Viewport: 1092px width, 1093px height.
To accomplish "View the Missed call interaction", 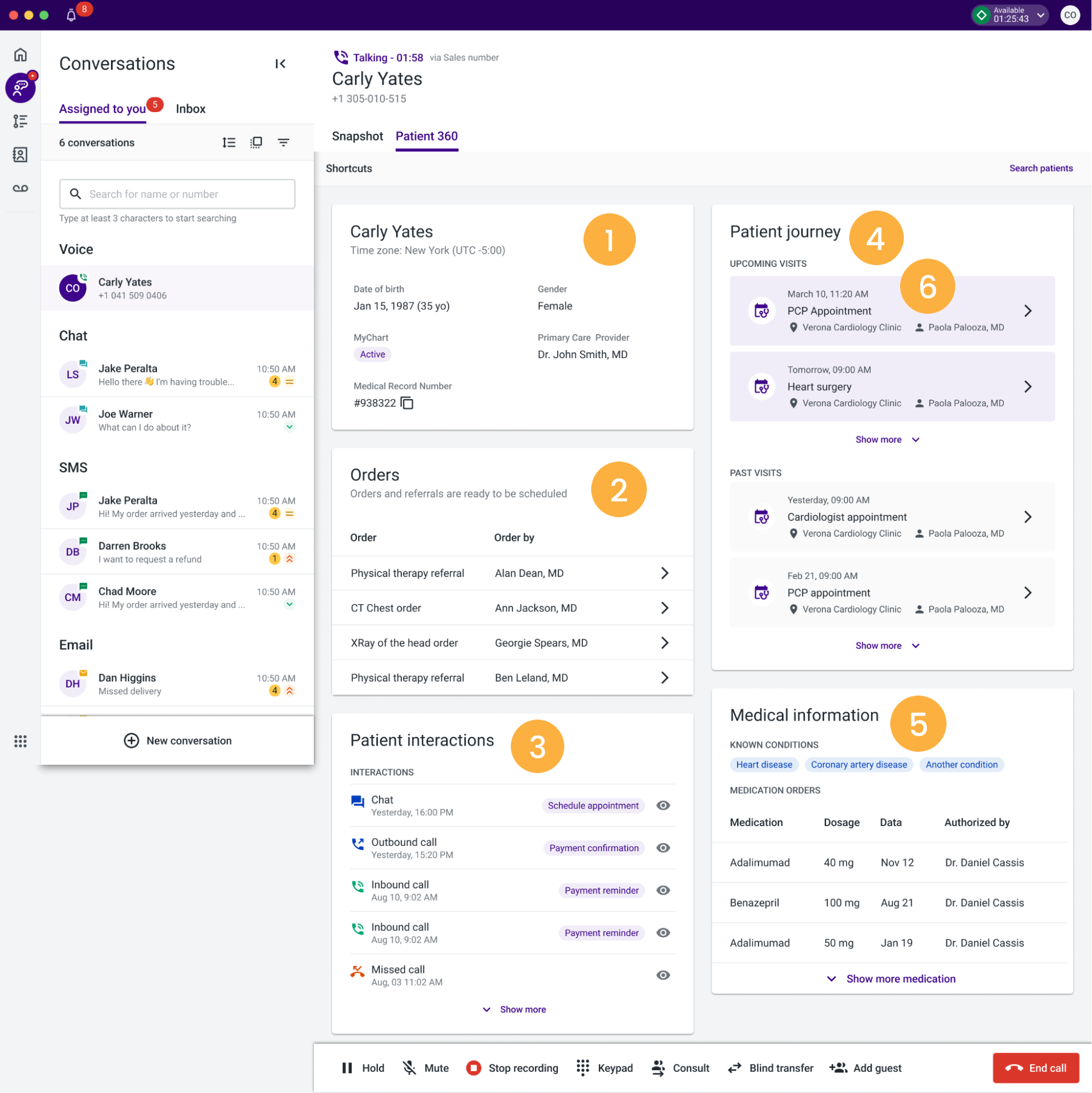I will pyautogui.click(x=663, y=975).
